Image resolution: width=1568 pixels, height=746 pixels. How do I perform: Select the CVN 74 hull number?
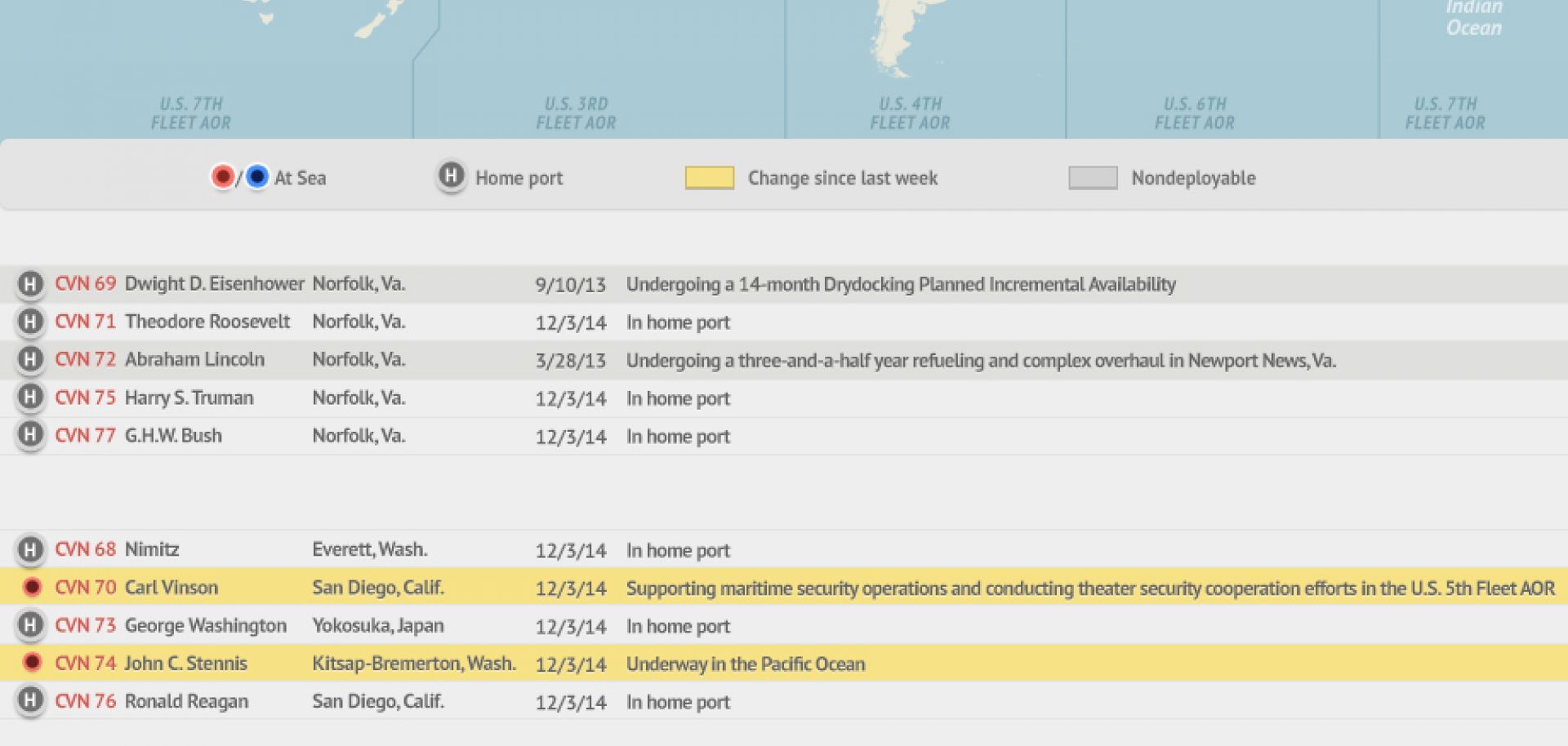click(86, 663)
